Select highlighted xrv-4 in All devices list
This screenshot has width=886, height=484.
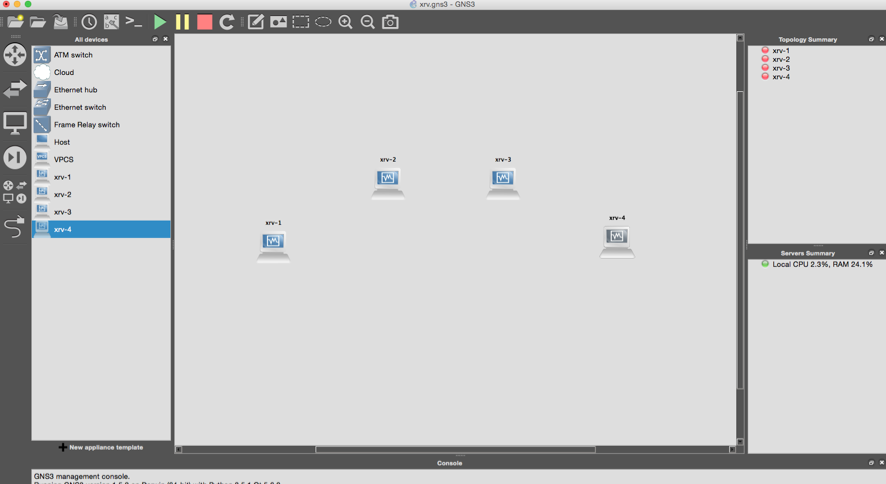pyautogui.click(x=101, y=229)
